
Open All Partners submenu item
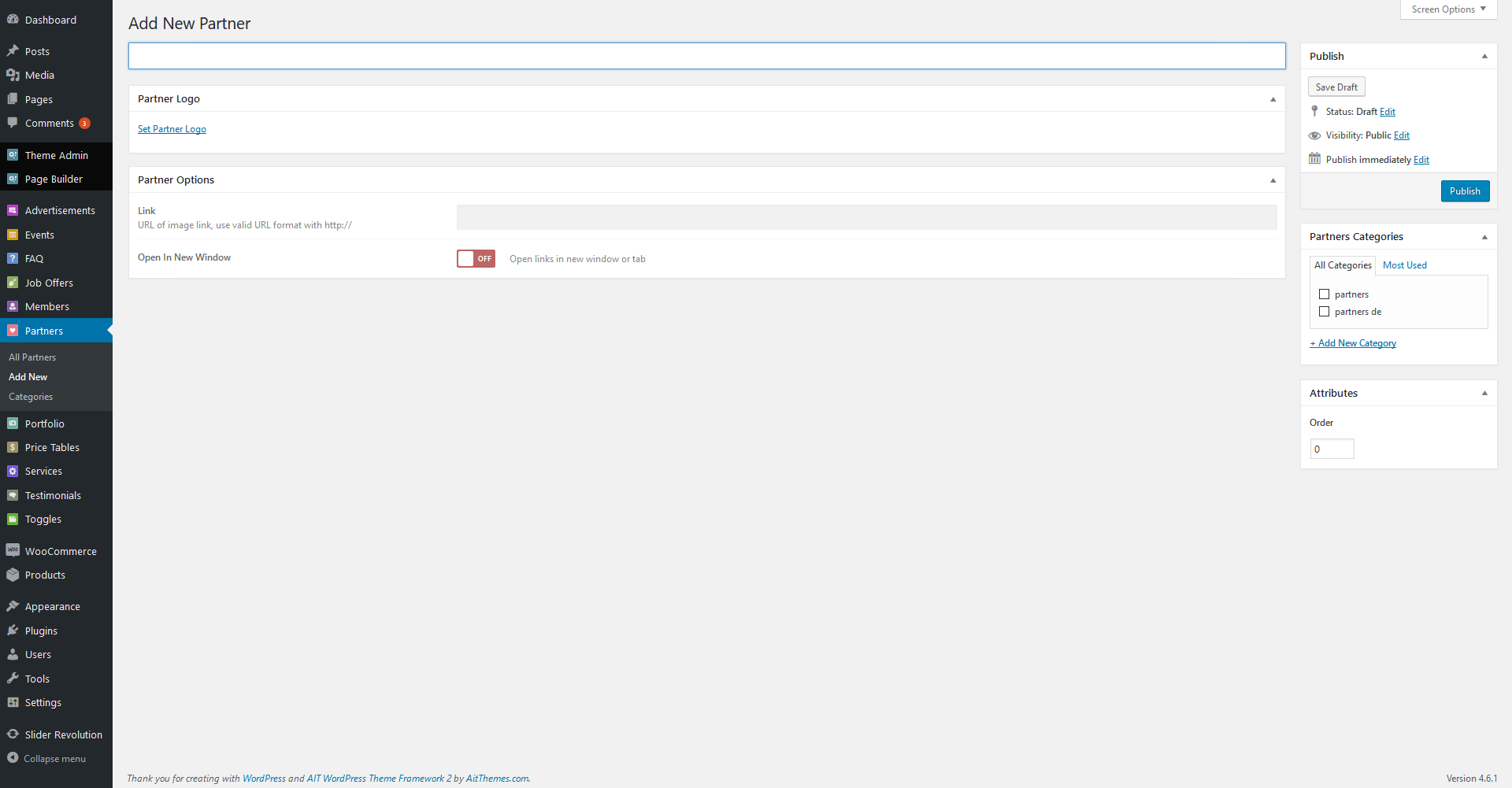[x=32, y=357]
